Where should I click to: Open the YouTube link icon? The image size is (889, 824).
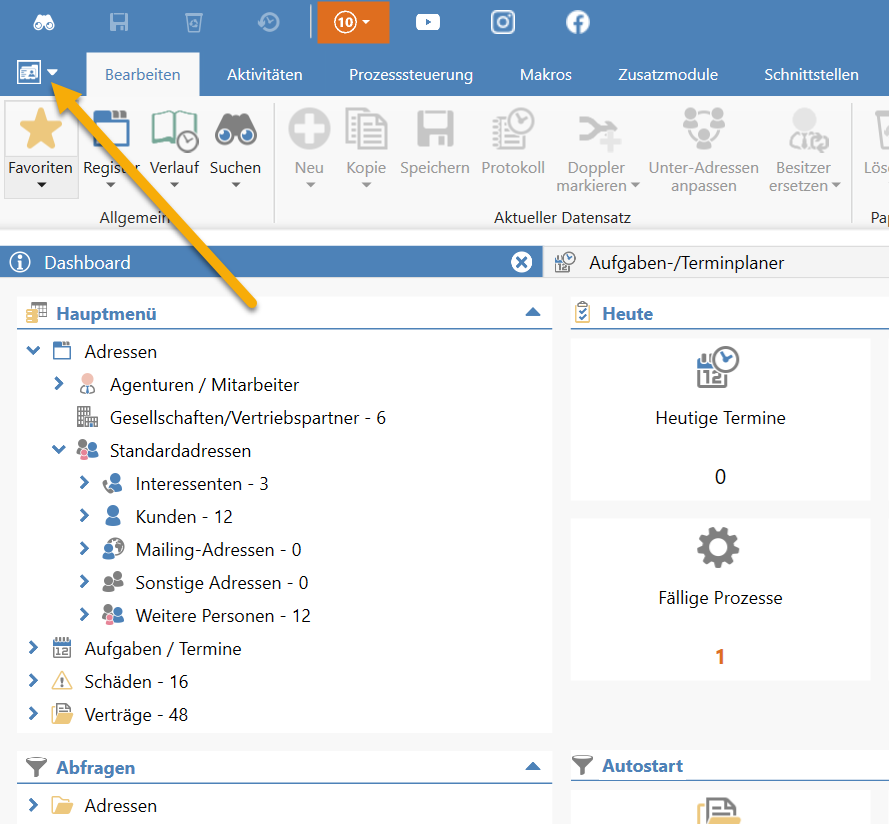pyautogui.click(x=427, y=22)
